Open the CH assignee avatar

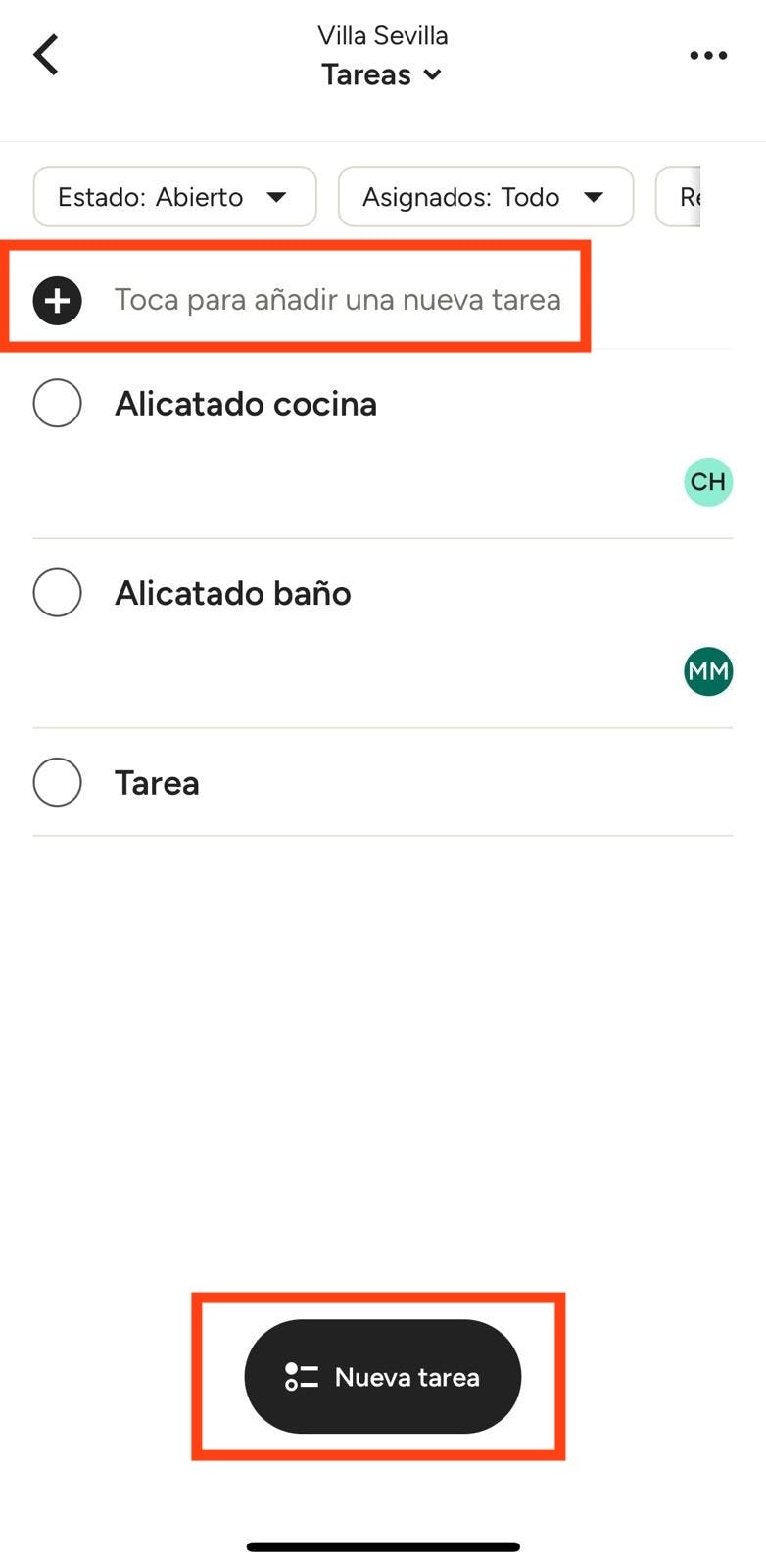point(707,482)
